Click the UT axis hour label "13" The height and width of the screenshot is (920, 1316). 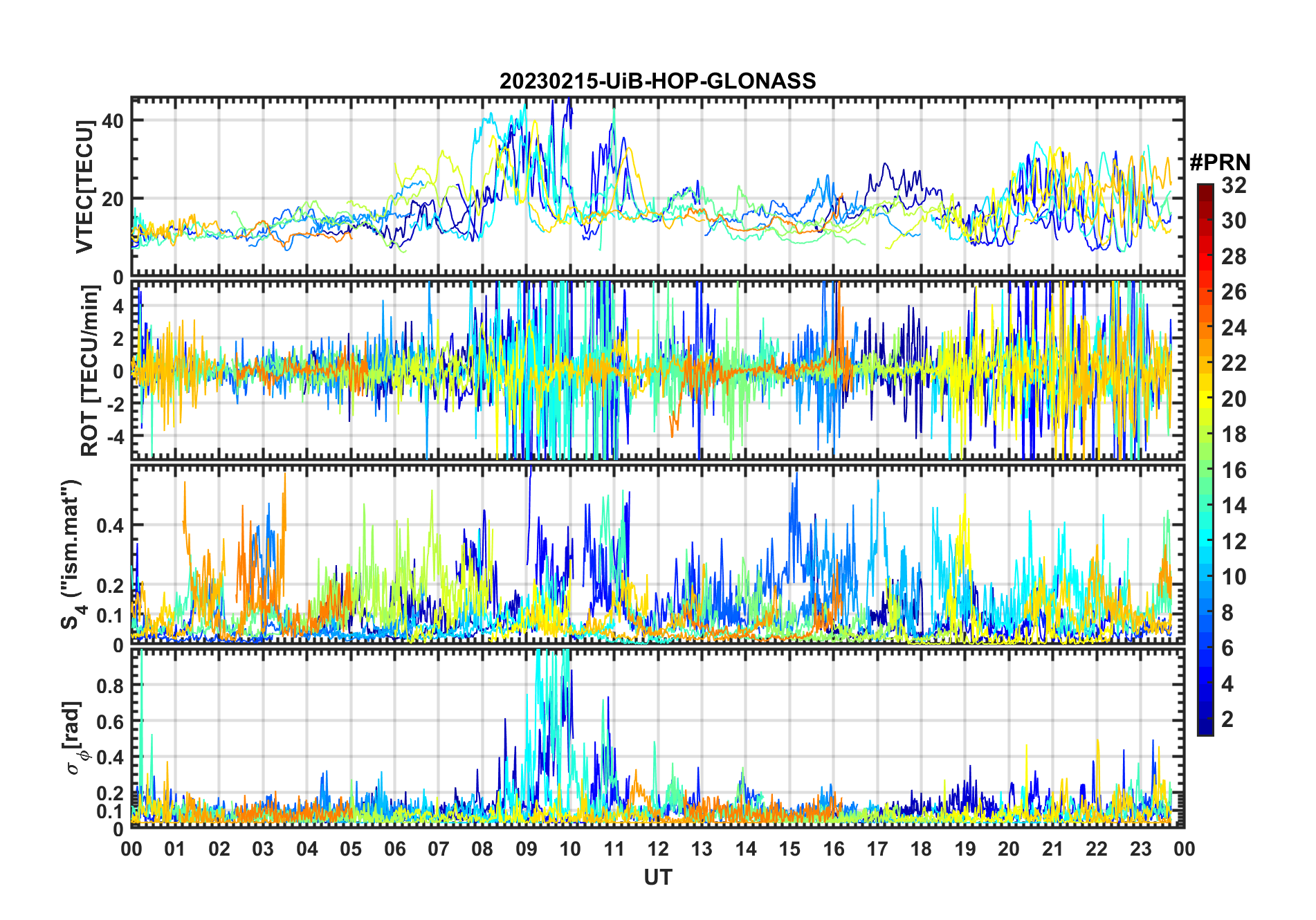click(702, 849)
